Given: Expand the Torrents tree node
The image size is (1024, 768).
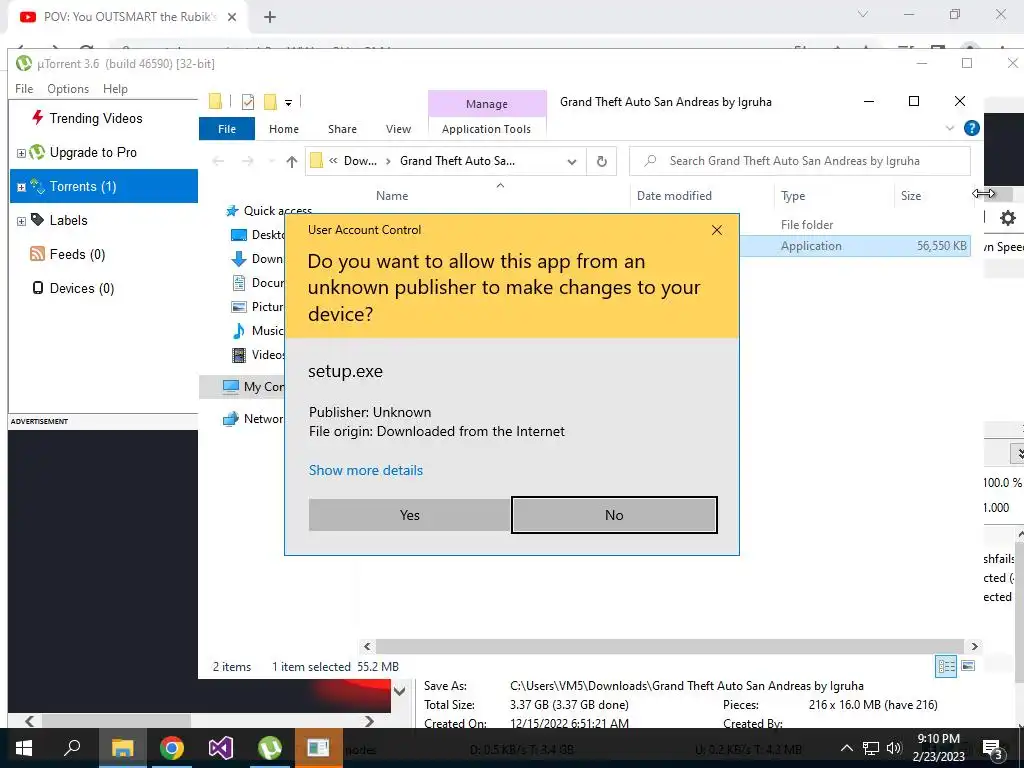Looking at the screenshot, I should click(x=21, y=187).
